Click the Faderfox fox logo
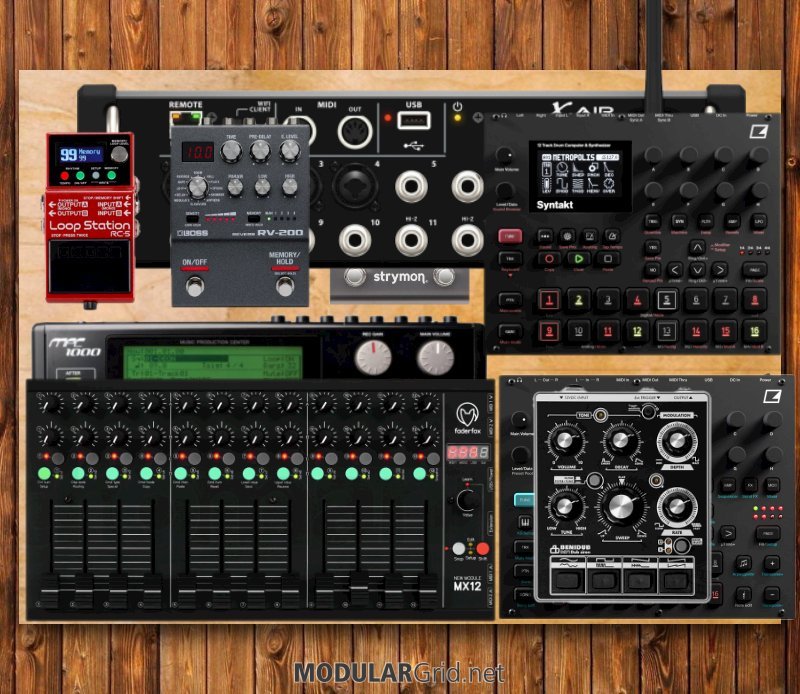This screenshot has width=800, height=694. coord(467,415)
